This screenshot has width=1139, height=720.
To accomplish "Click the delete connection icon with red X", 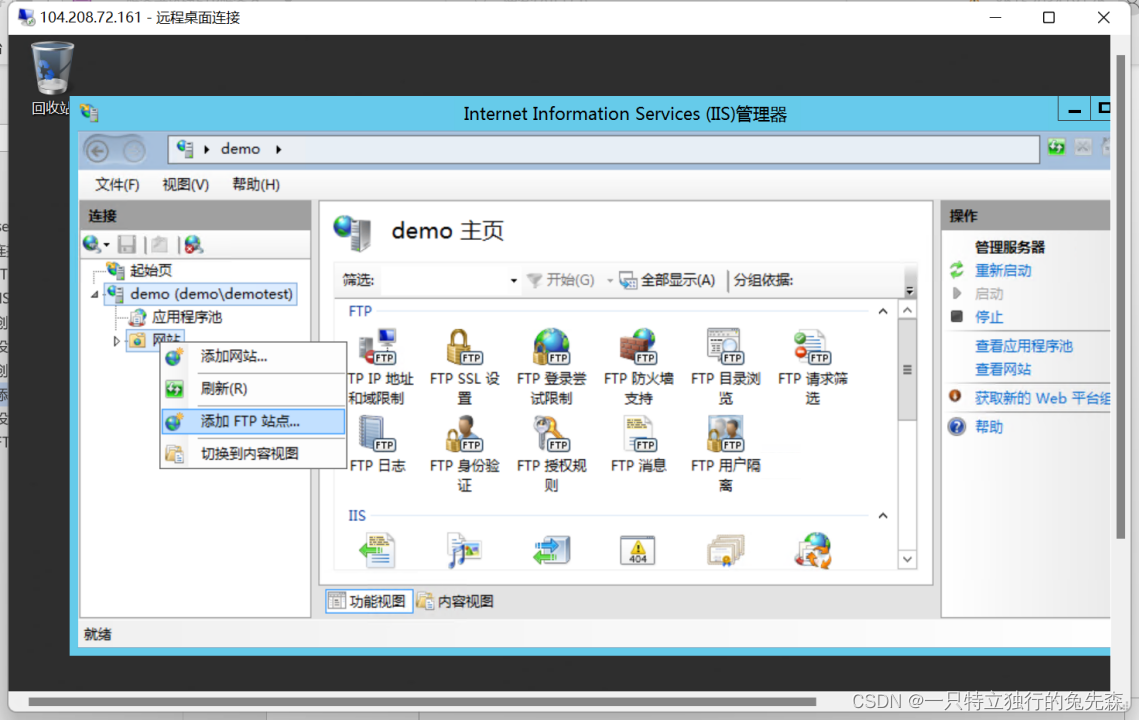I will click(x=193, y=244).
